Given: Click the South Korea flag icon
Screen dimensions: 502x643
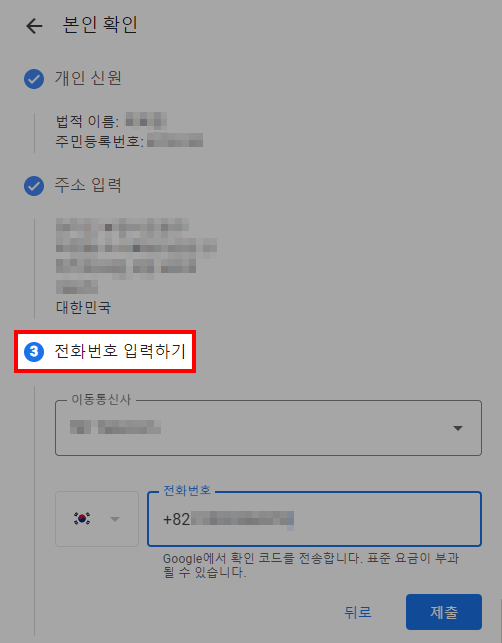Looking at the screenshot, I should point(82,519).
